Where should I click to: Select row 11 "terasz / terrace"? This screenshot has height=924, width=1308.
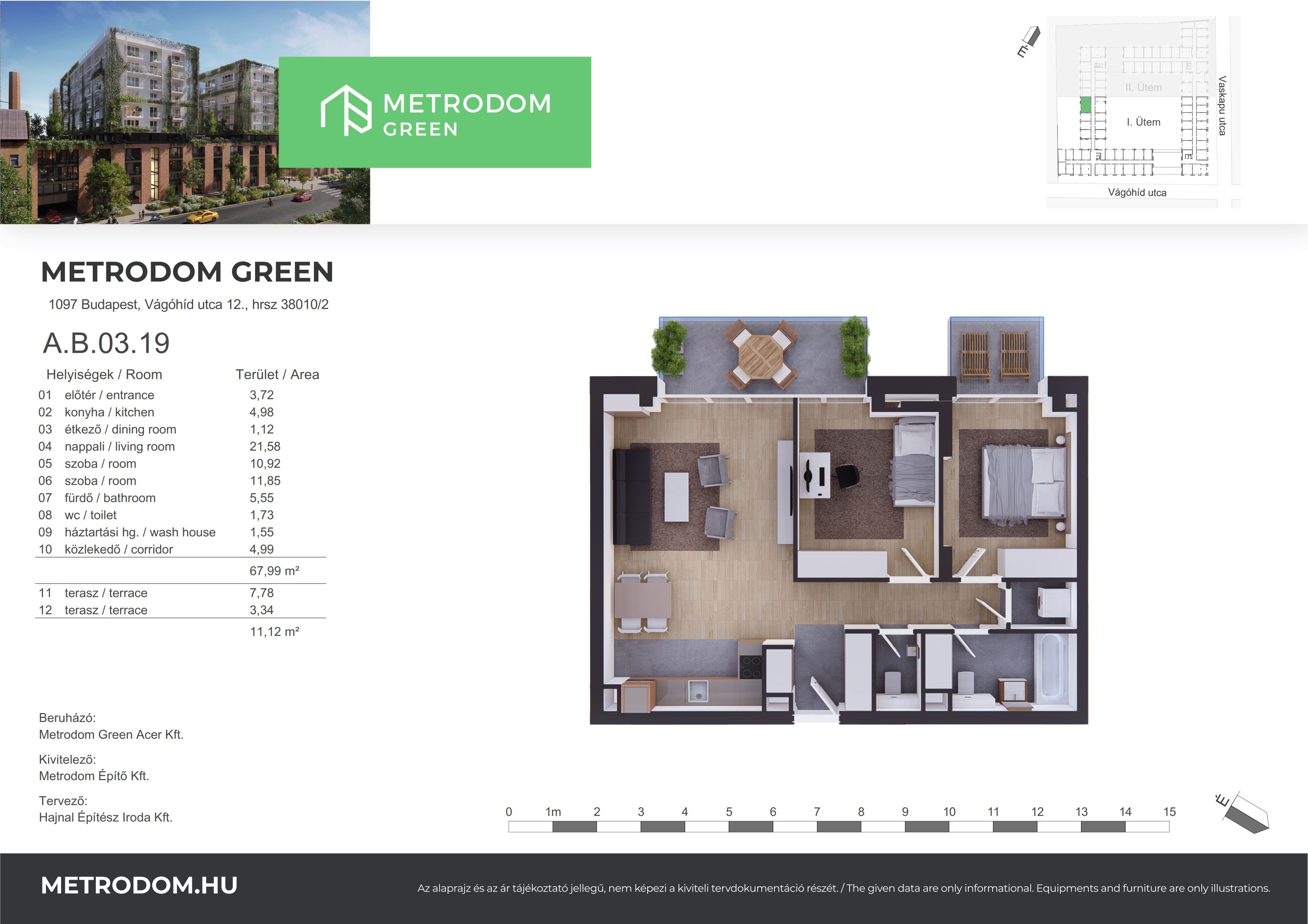pos(180,593)
